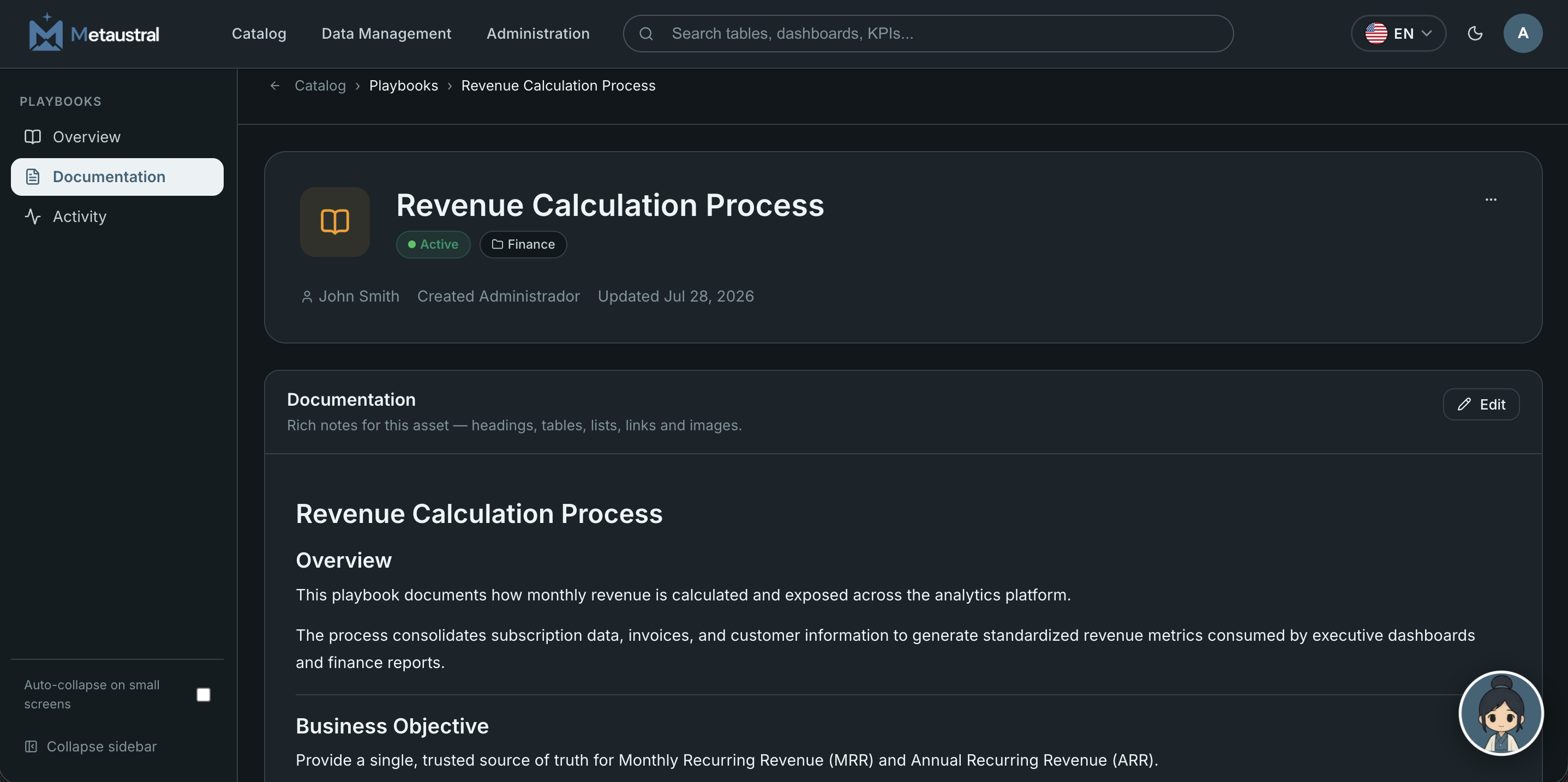Image resolution: width=1568 pixels, height=782 pixels.
Task: Open the user avatar A menu
Action: coord(1522,33)
